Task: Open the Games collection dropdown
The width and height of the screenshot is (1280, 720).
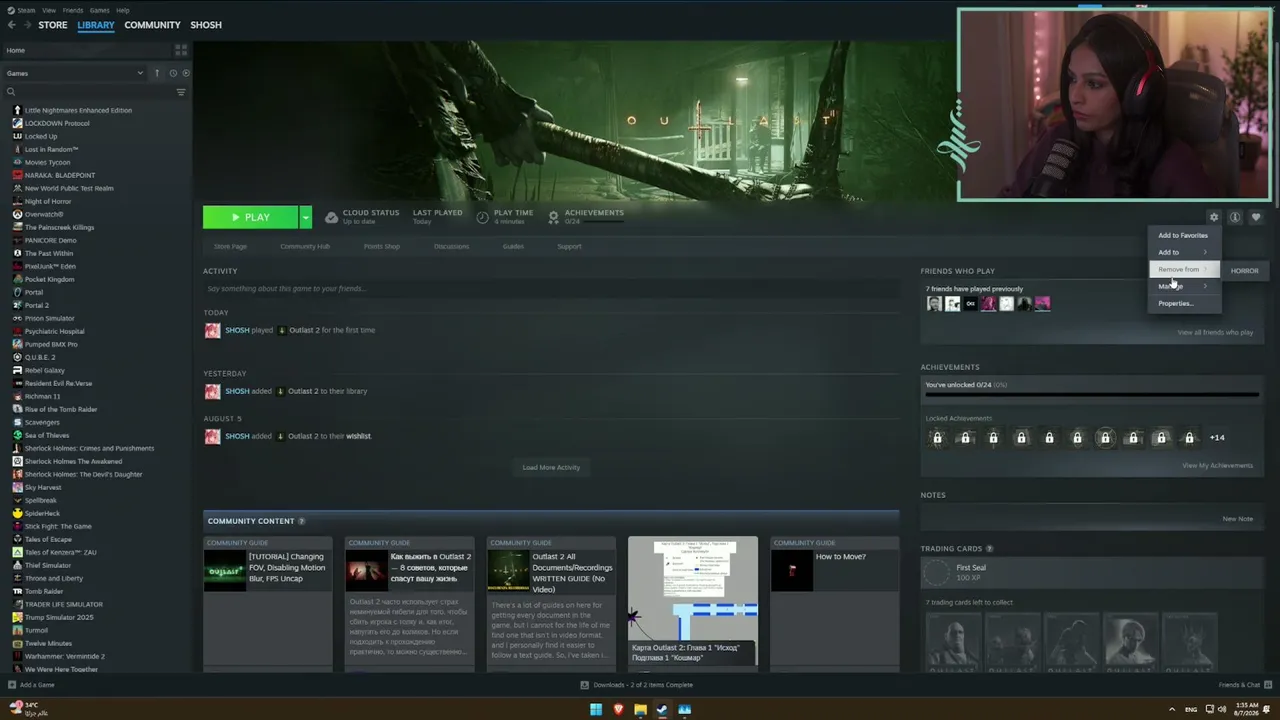Action: tap(75, 73)
